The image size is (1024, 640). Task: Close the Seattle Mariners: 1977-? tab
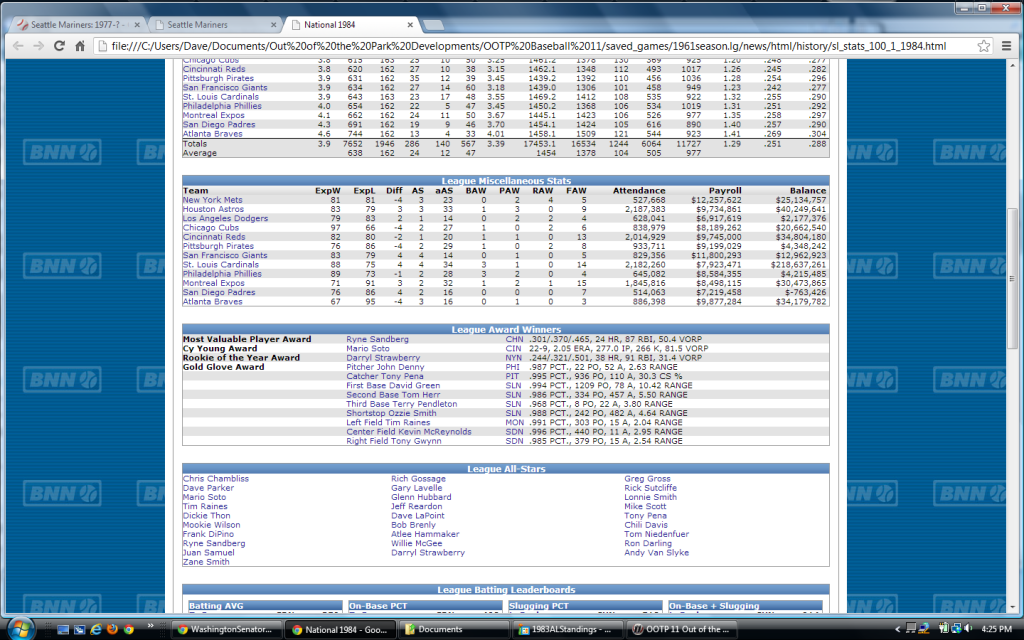136,25
